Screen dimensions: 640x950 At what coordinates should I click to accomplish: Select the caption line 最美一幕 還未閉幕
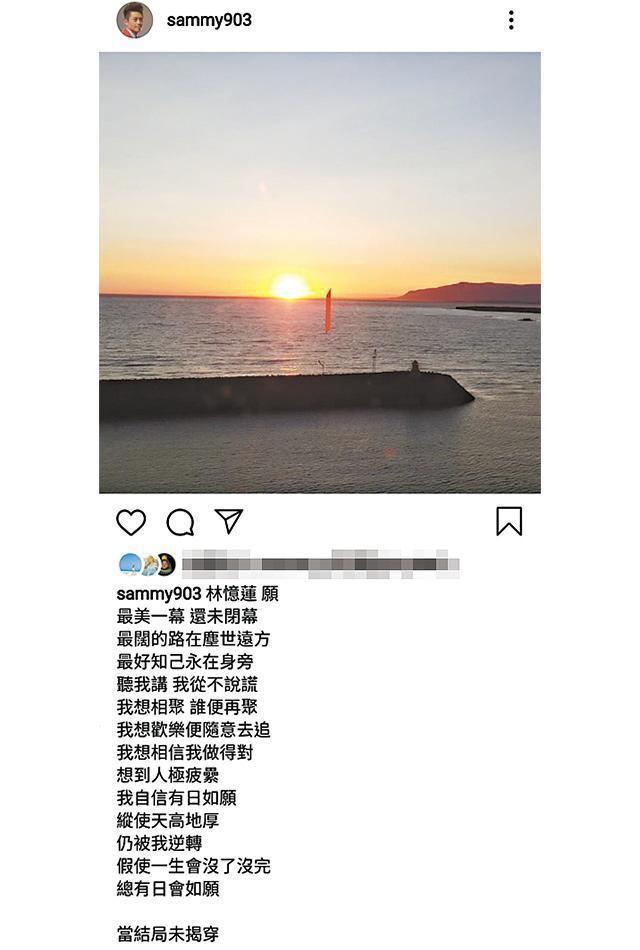(187, 617)
